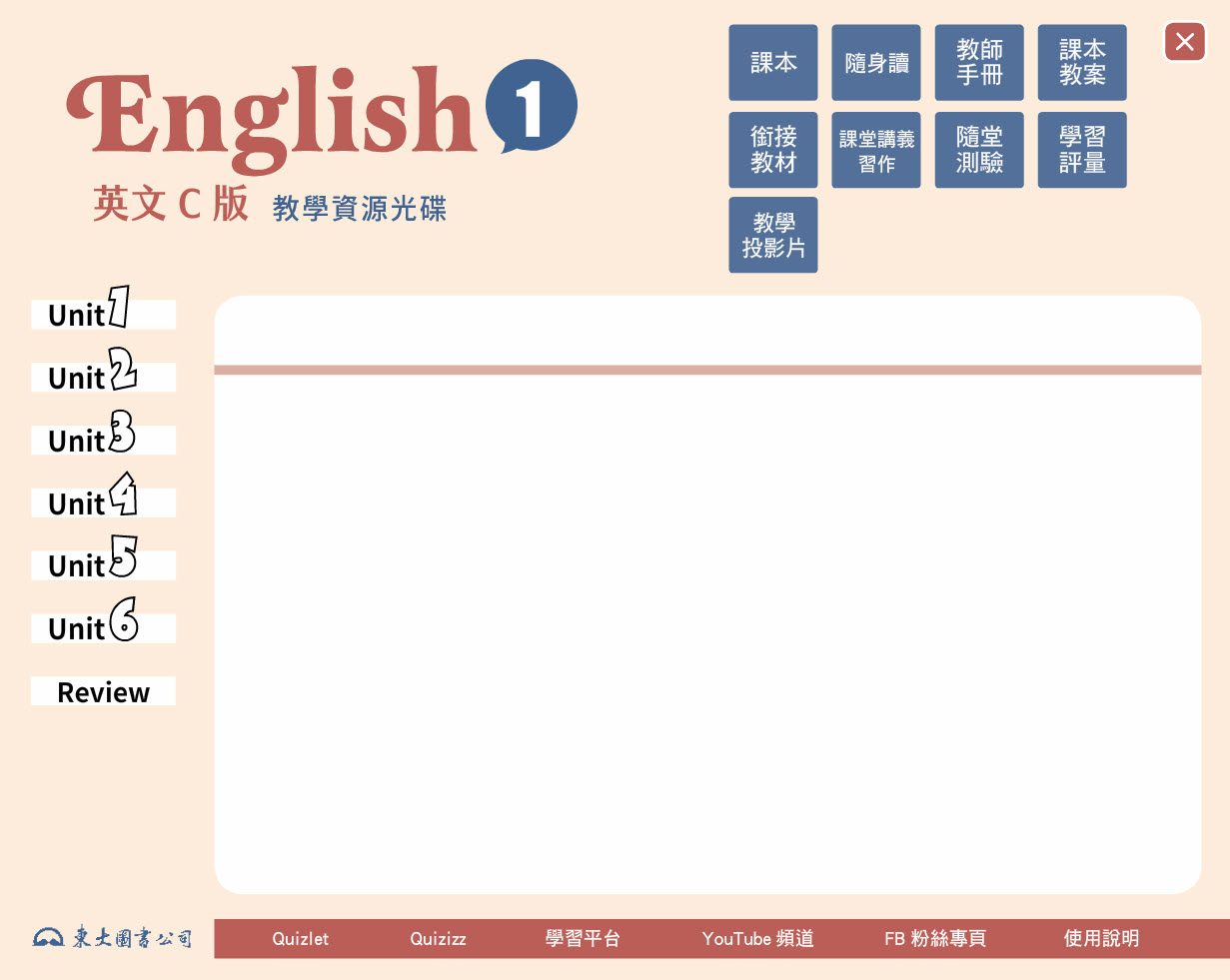
Task: Open the 隨身讀 resource tile
Action: (x=875, y=63)
